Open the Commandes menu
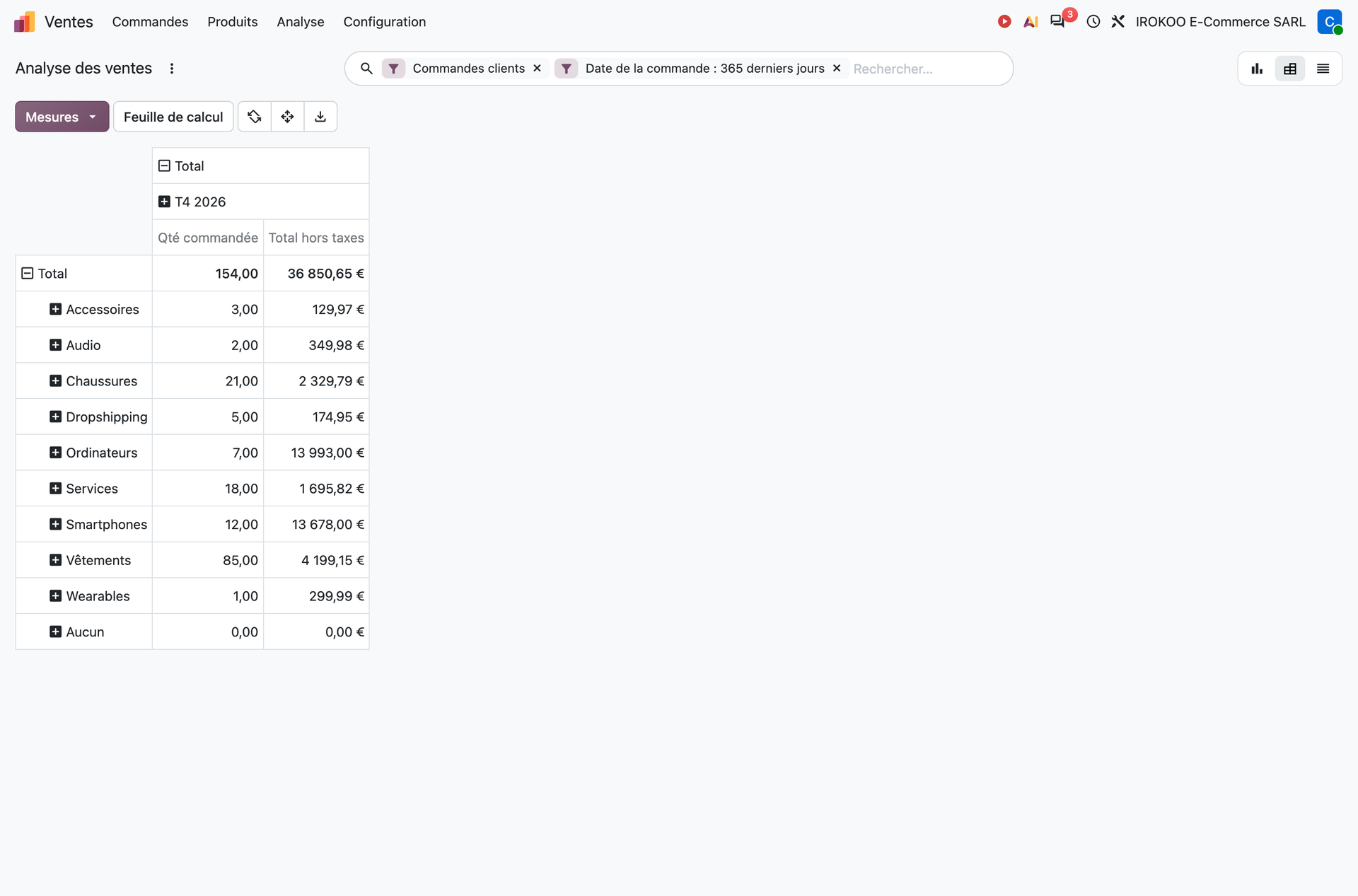Image resolution: width=1358 pixels, height=896 pixels. click(x=150, y=22)
